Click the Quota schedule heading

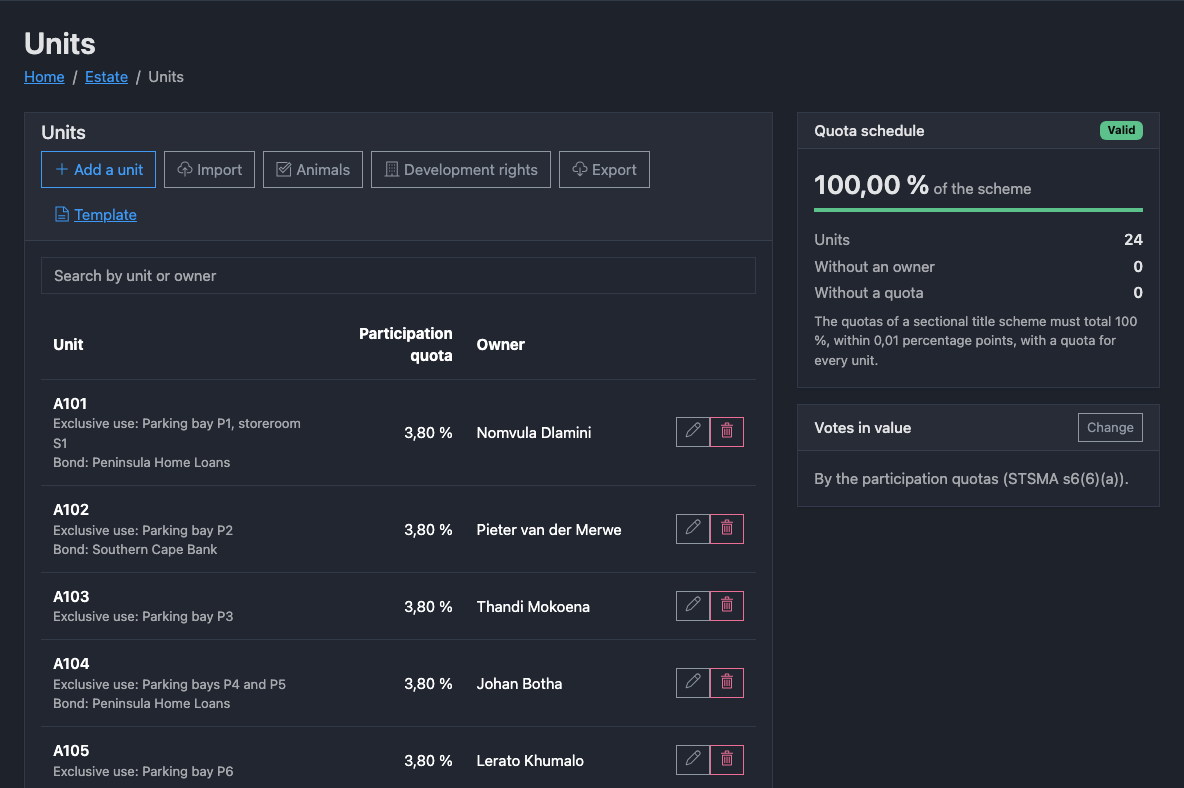(869, 131)
